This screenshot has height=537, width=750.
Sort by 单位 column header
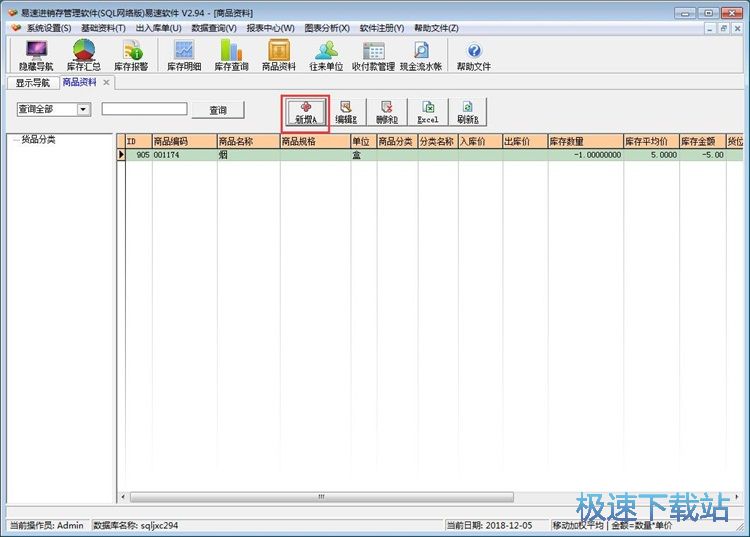364,142
